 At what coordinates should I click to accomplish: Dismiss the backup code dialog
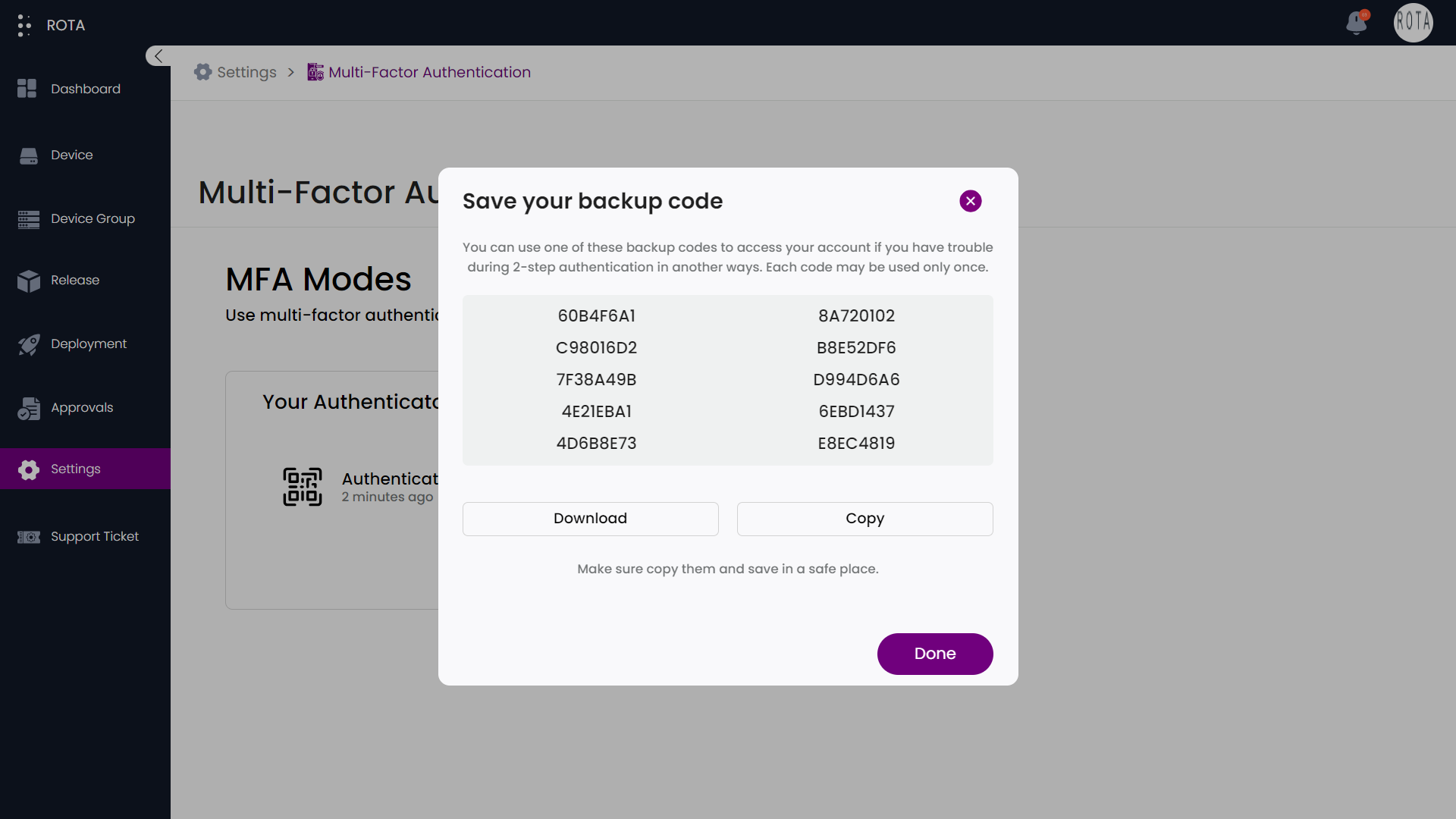[x=971, y=201]
